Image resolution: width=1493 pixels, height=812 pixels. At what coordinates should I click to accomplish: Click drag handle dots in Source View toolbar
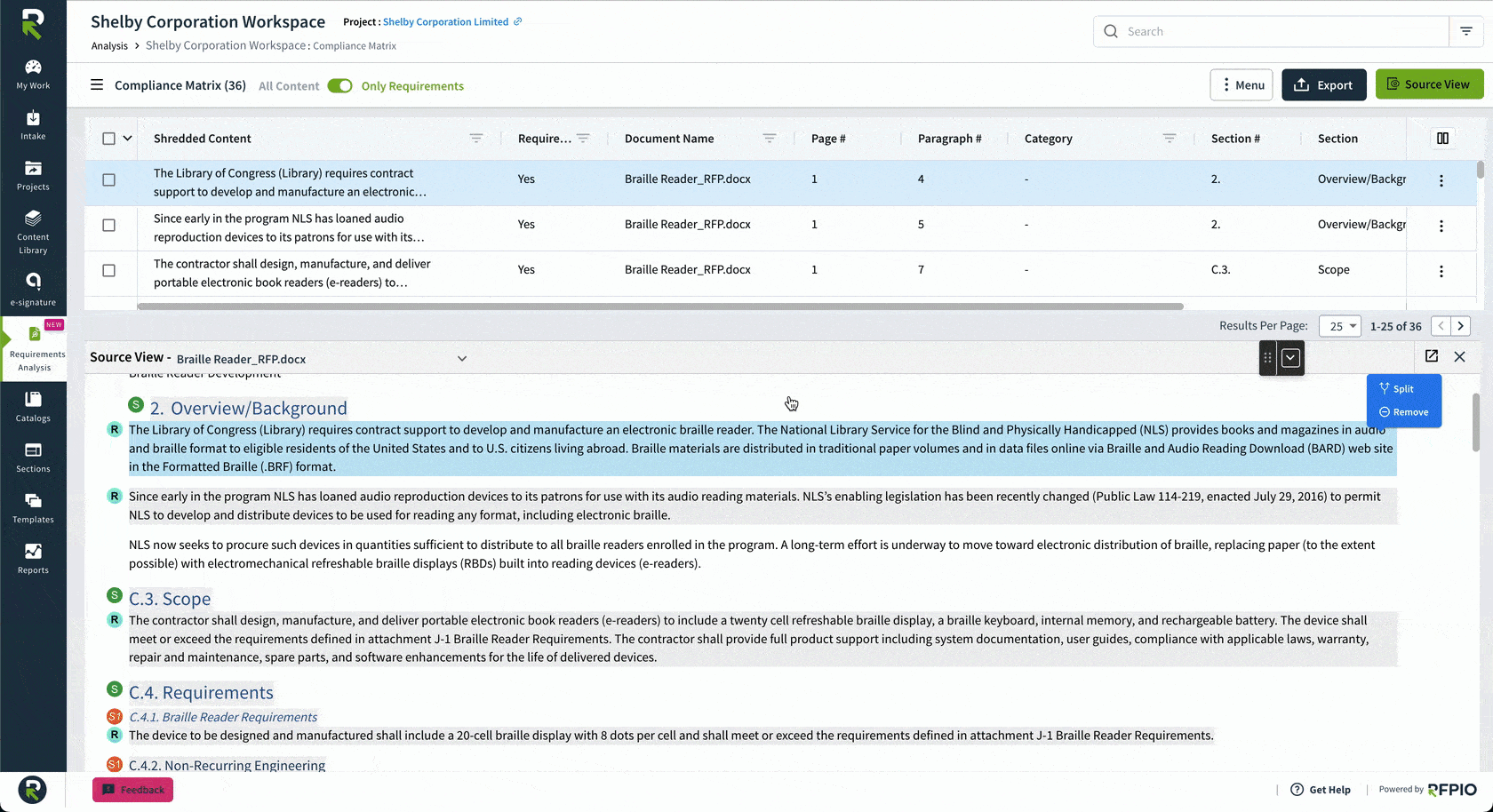pyautogui.click(x=1268, y=358)
